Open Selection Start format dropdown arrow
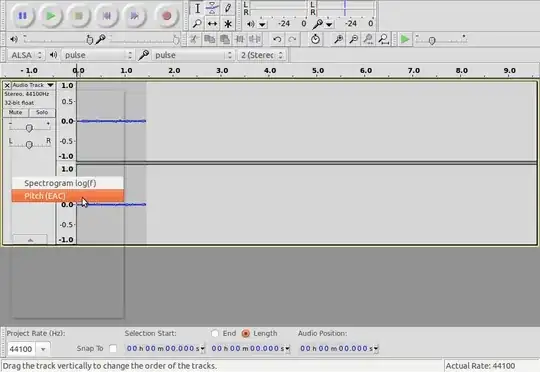540x372 pixels. pos(203,349)
